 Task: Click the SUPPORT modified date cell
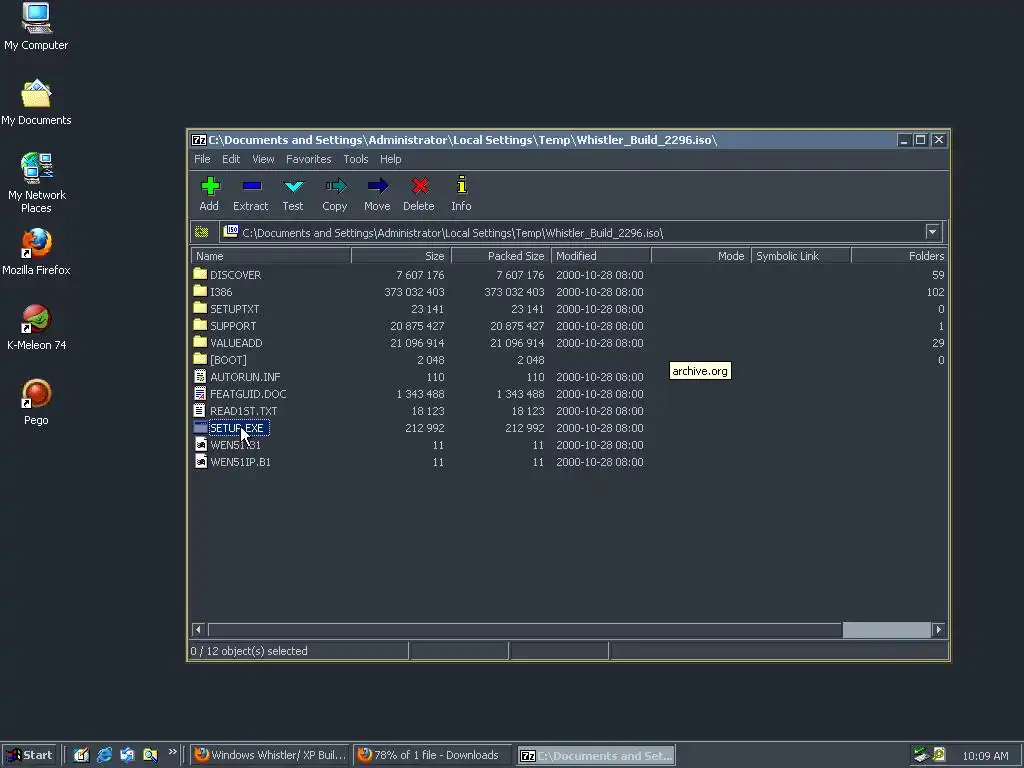[x=600, y=326]
